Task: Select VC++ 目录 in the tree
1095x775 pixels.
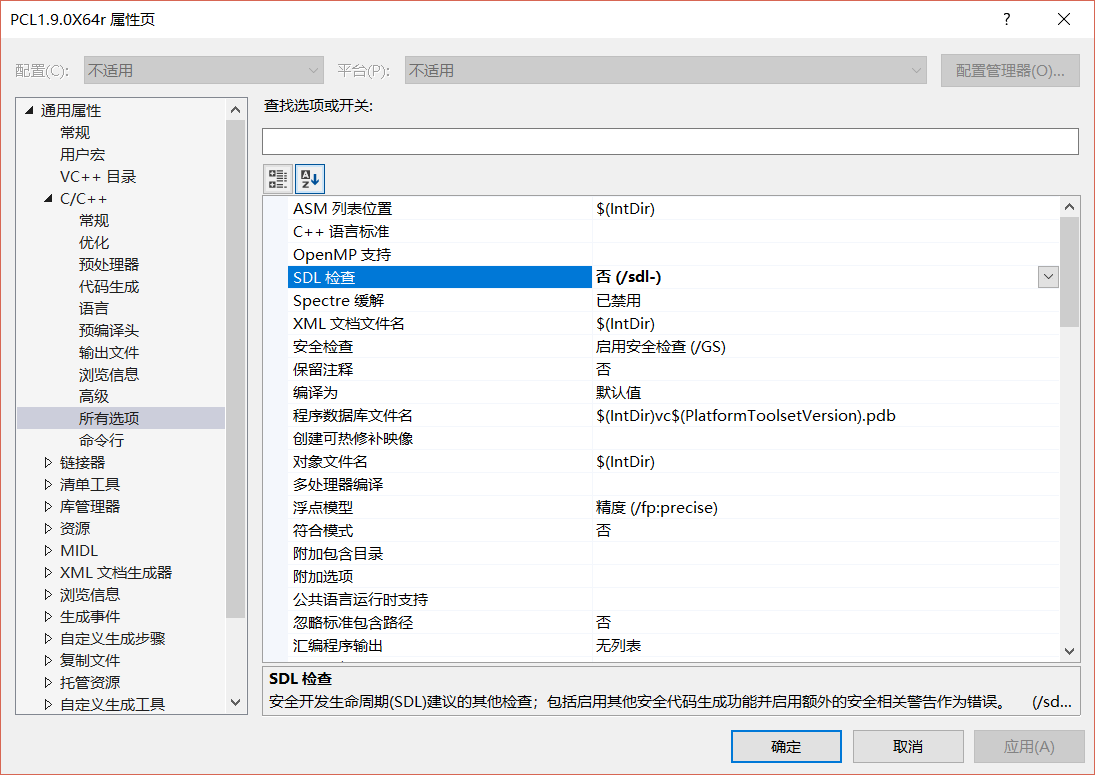Action: click(98, 177)
